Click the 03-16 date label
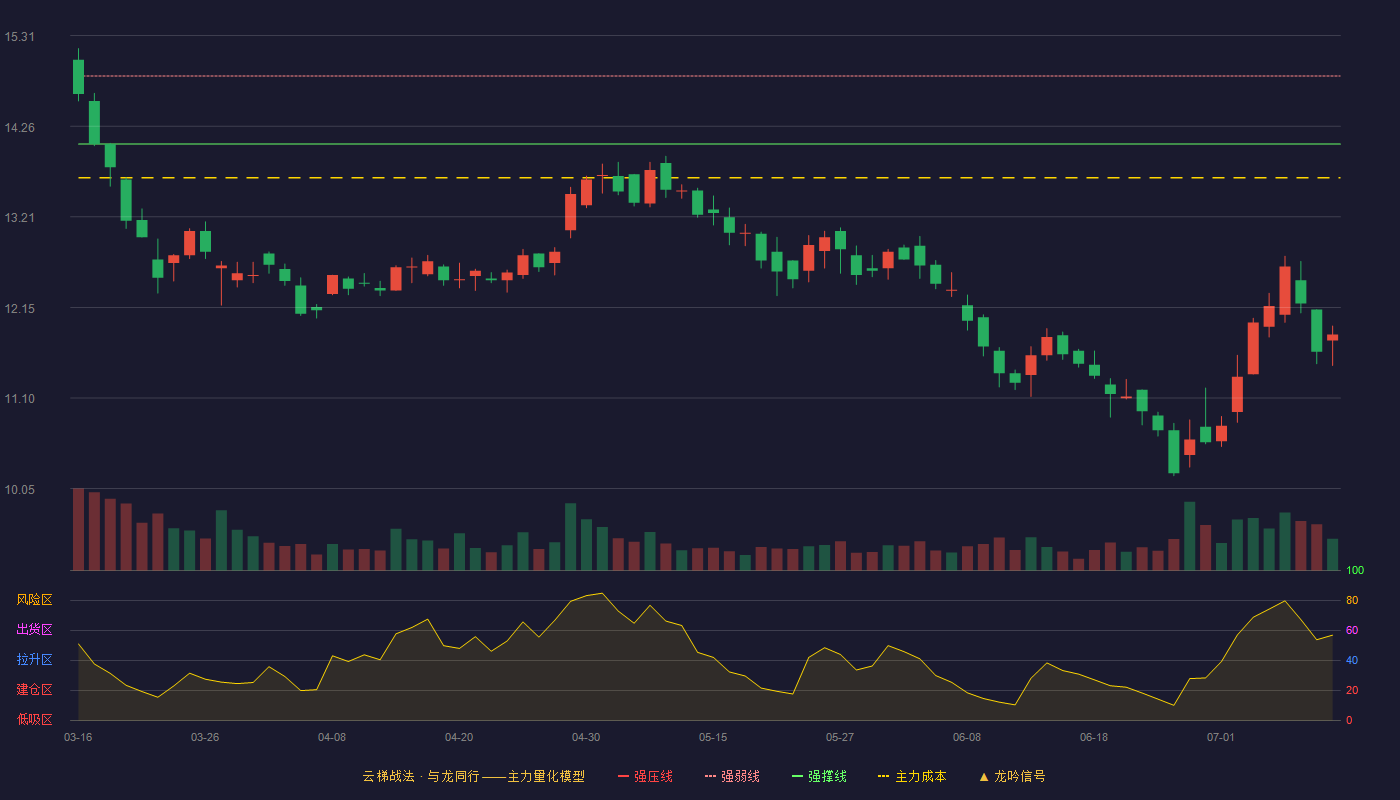Image resolution: width=1400 pixels, height=800 pixels. [x=78, y=737]
